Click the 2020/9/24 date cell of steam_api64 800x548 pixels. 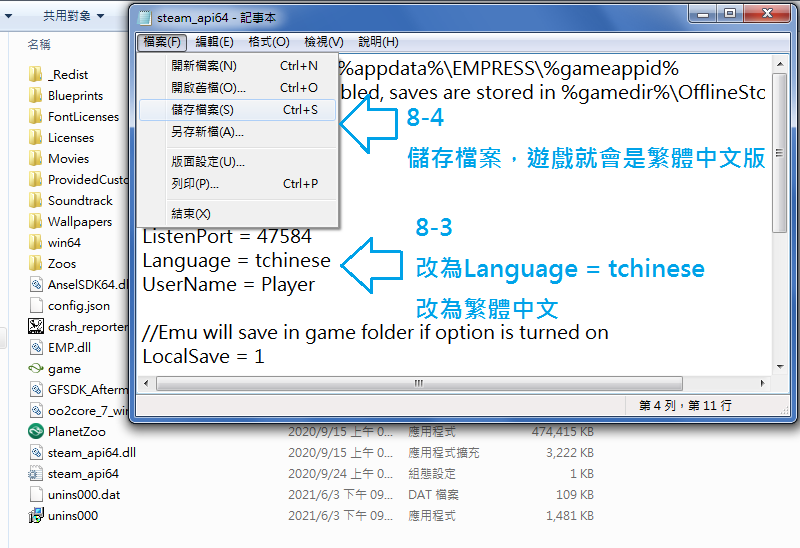pyautogui.click(x=340, y=474)
